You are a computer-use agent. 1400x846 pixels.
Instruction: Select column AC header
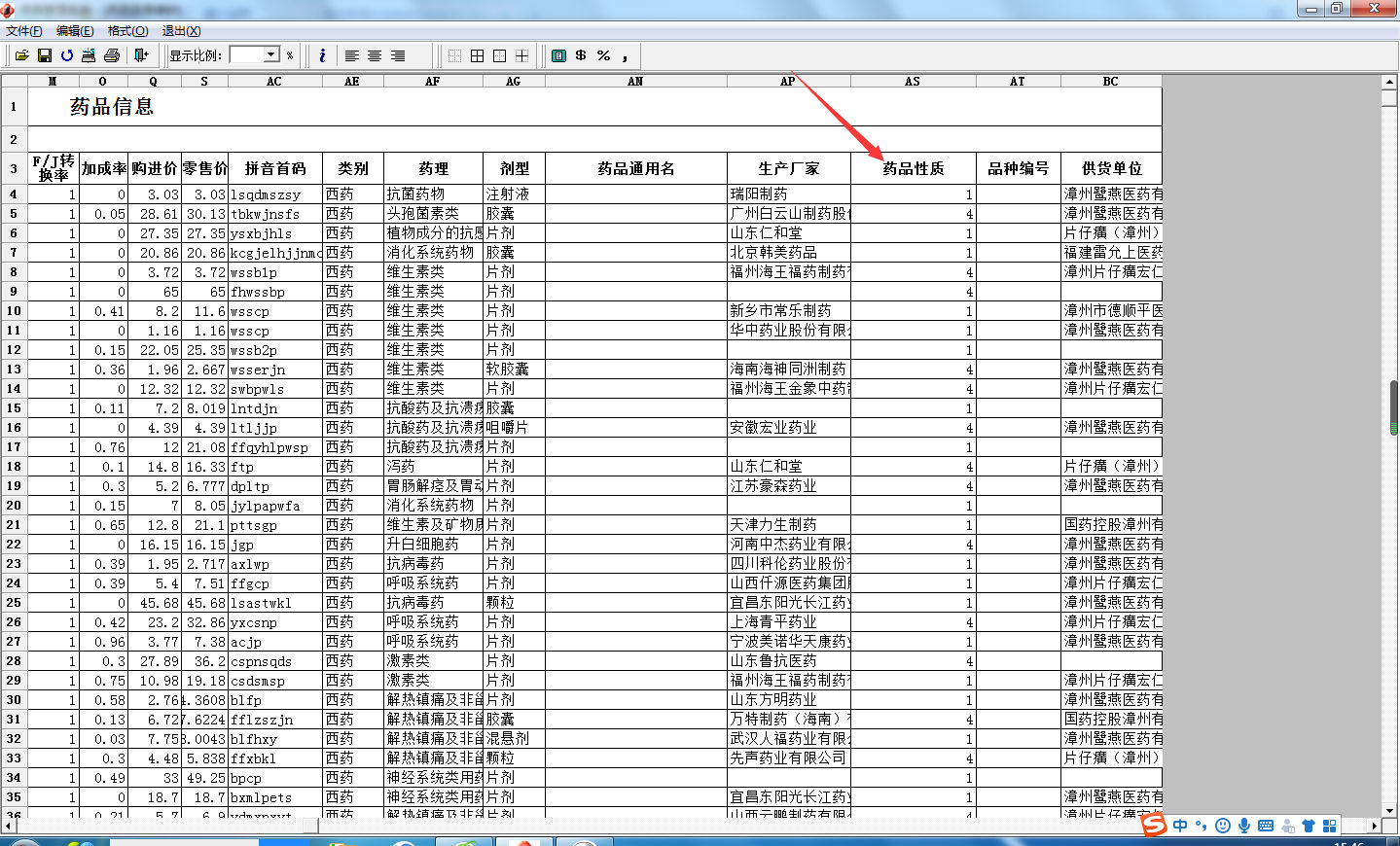pyautogui.click(x=274, y=82)
